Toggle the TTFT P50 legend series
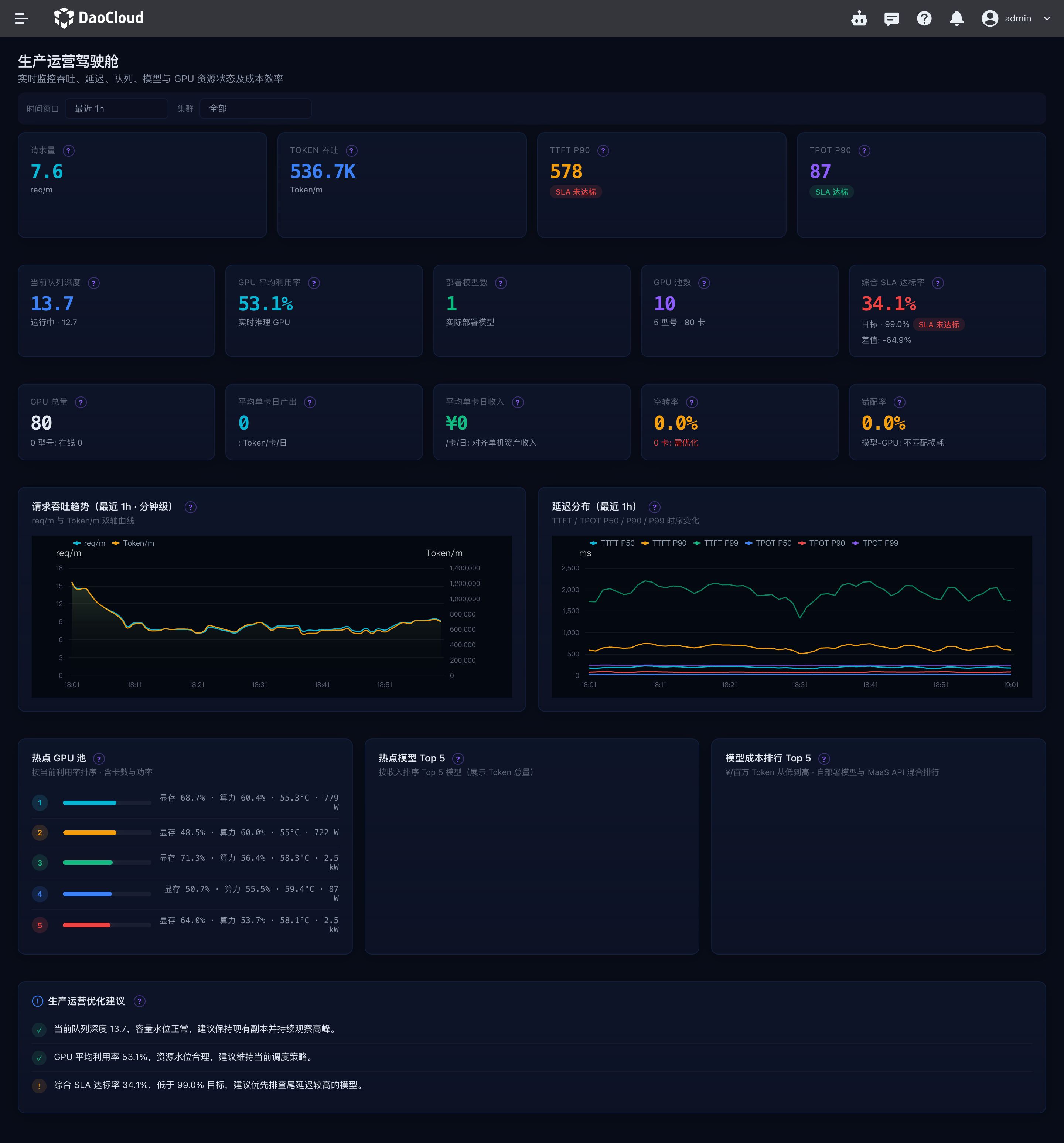This screenshot has height=1143, width=1064. tap(612, 543)
